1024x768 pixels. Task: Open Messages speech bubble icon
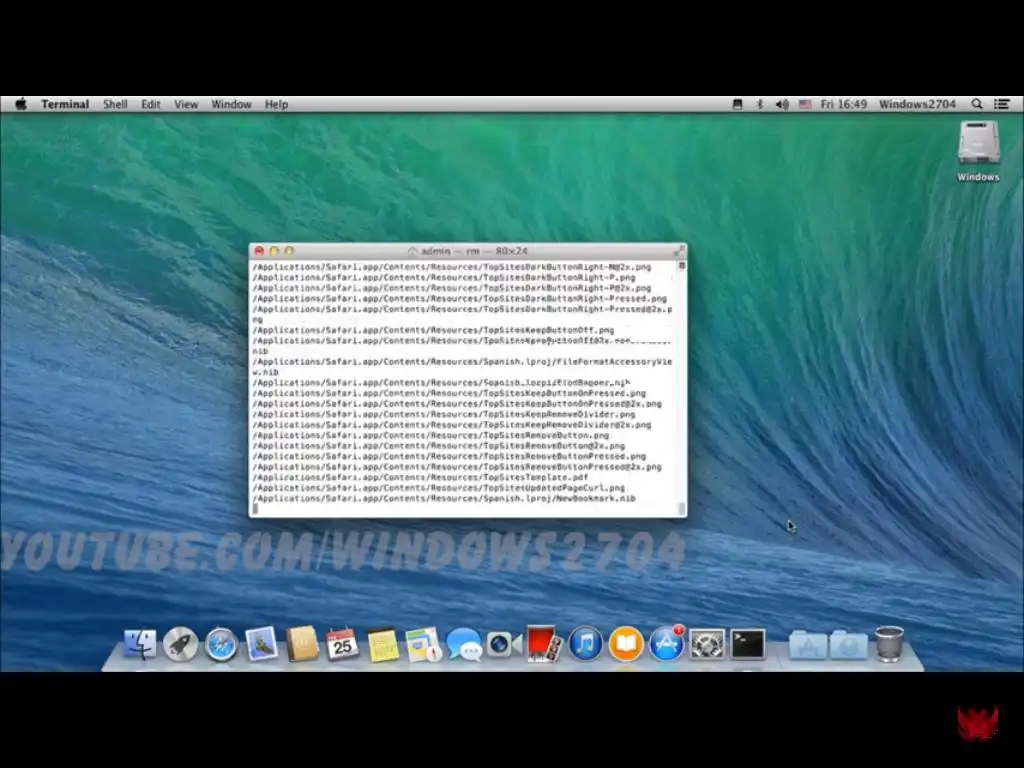(x=464, y=645)
